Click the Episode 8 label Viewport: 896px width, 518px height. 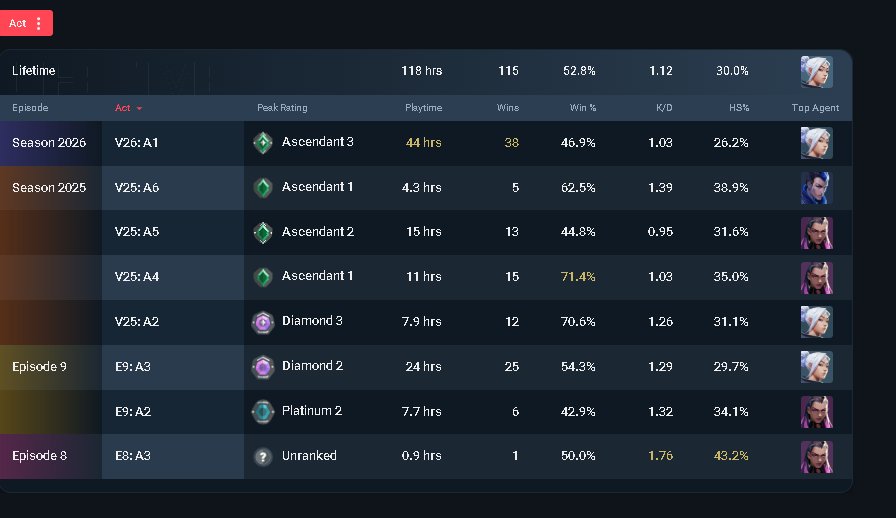[x=39, y=456]
